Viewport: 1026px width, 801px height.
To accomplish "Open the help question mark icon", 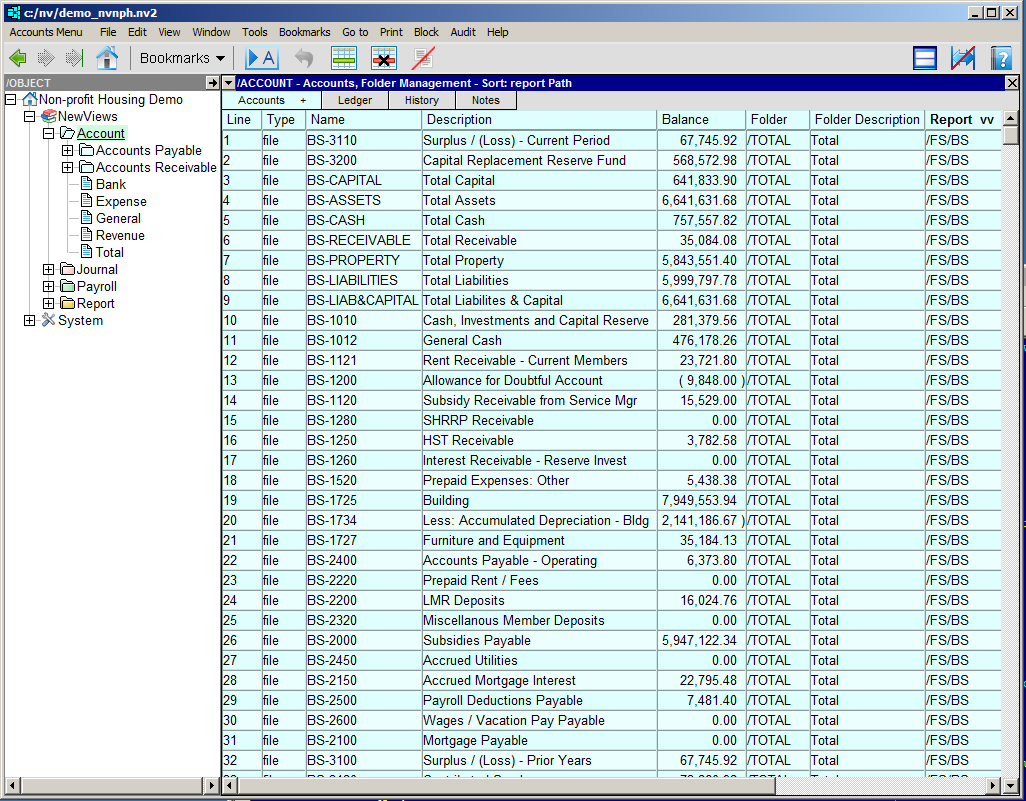I will [1001, 58].
